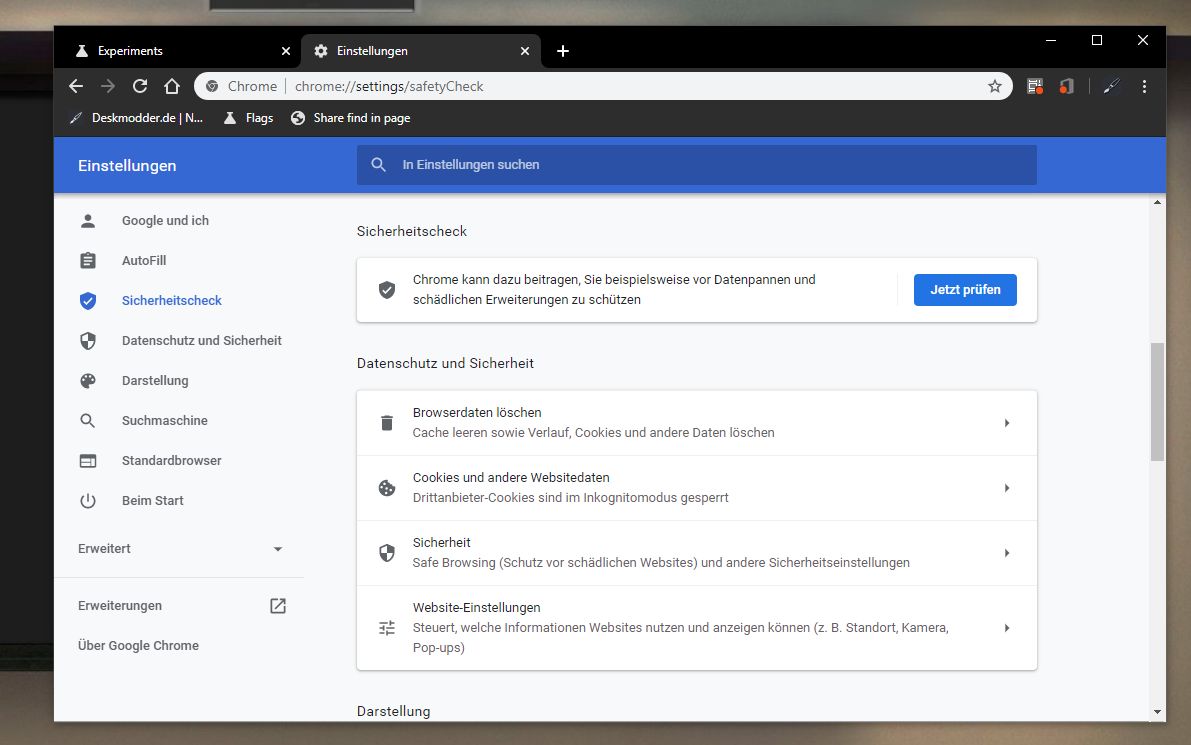Viewport: 1191px width, 745px height.
Task: Open Standardbrowser in the sidebar
Action: click(x=172, y=461)
